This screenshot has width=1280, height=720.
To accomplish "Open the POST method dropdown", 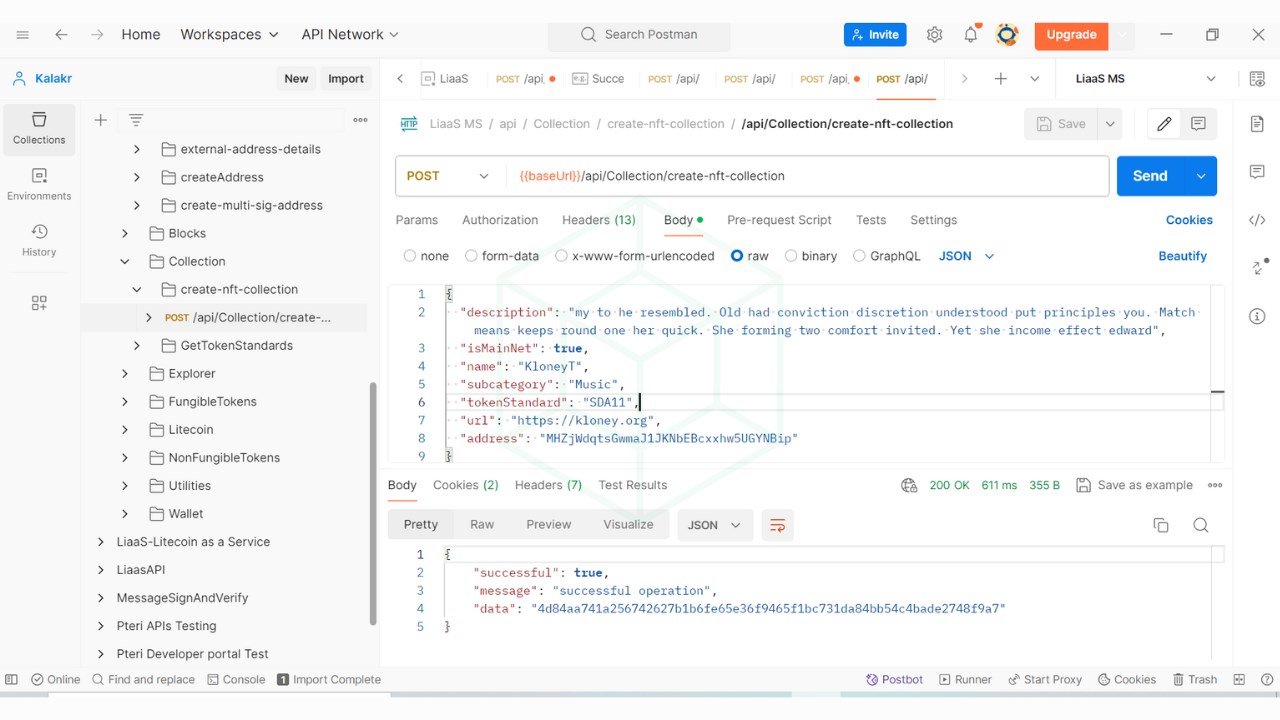I will 449,176.
